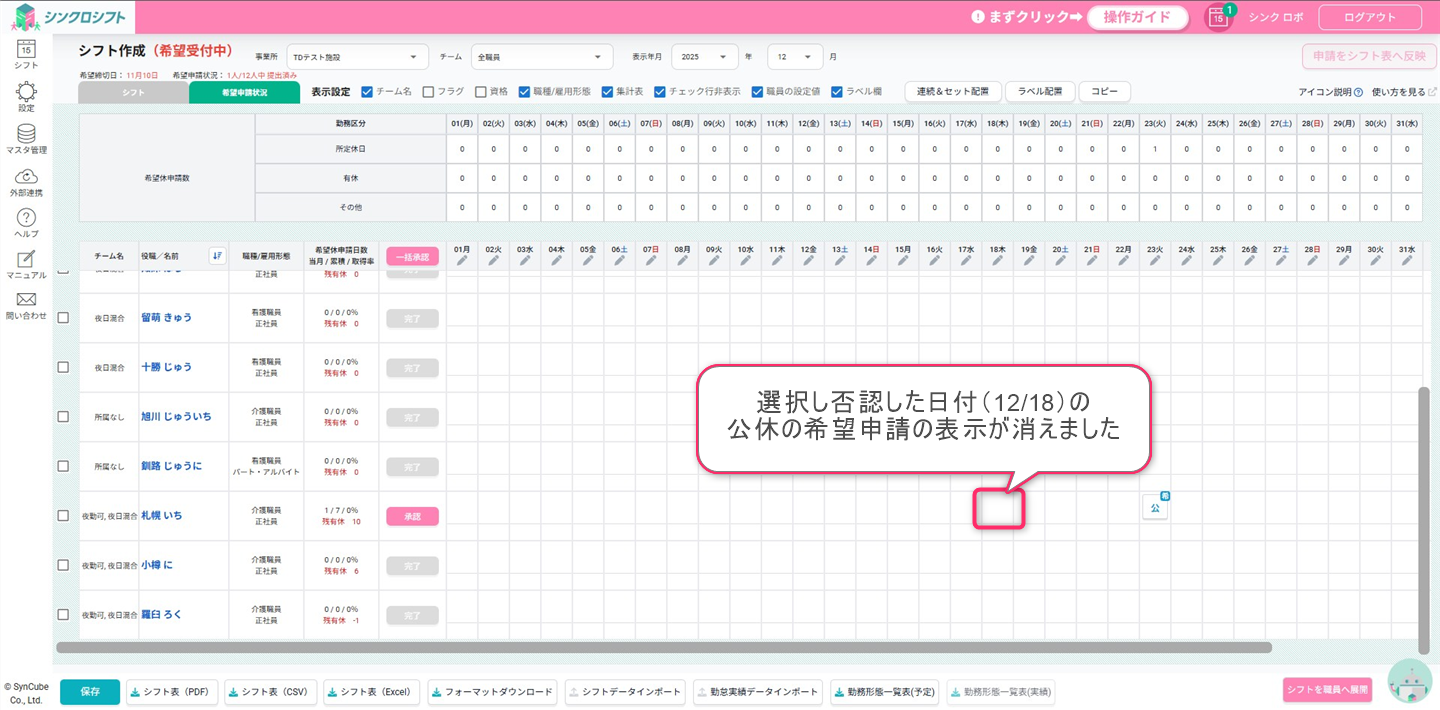Open the Manual icon in sidebar
The image size is (1440, 710).
point(26,260)
